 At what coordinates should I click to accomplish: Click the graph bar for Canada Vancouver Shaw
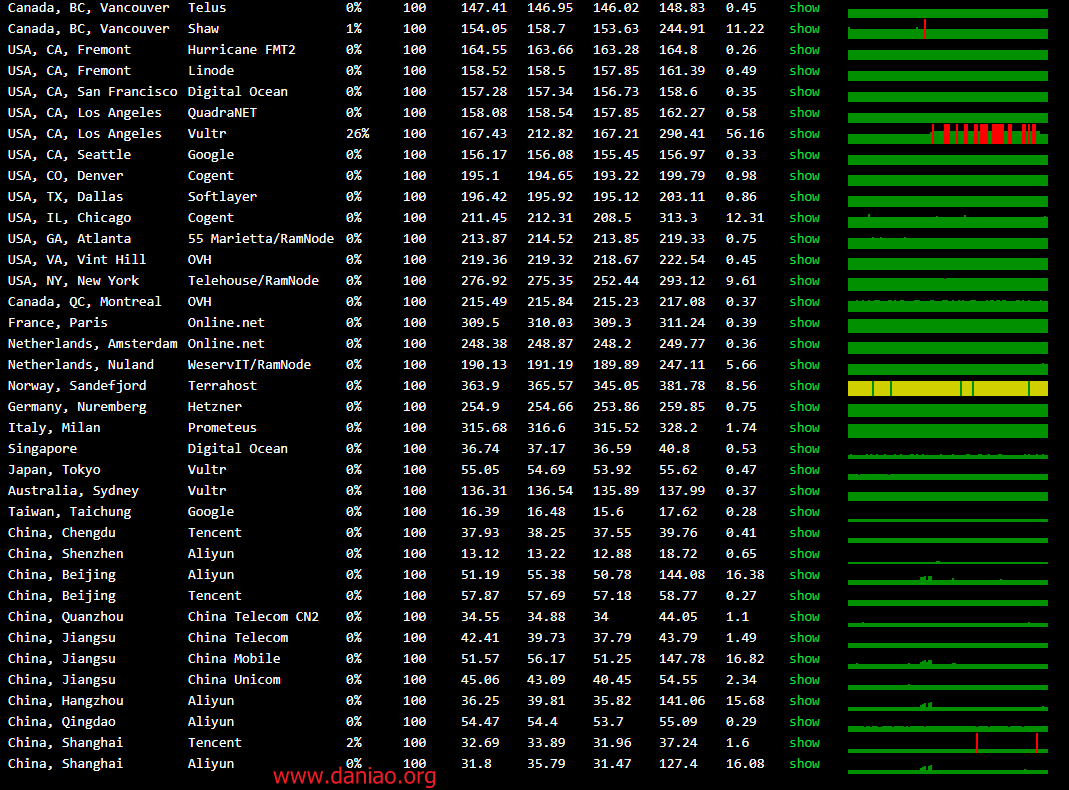(x=947, y=31)
